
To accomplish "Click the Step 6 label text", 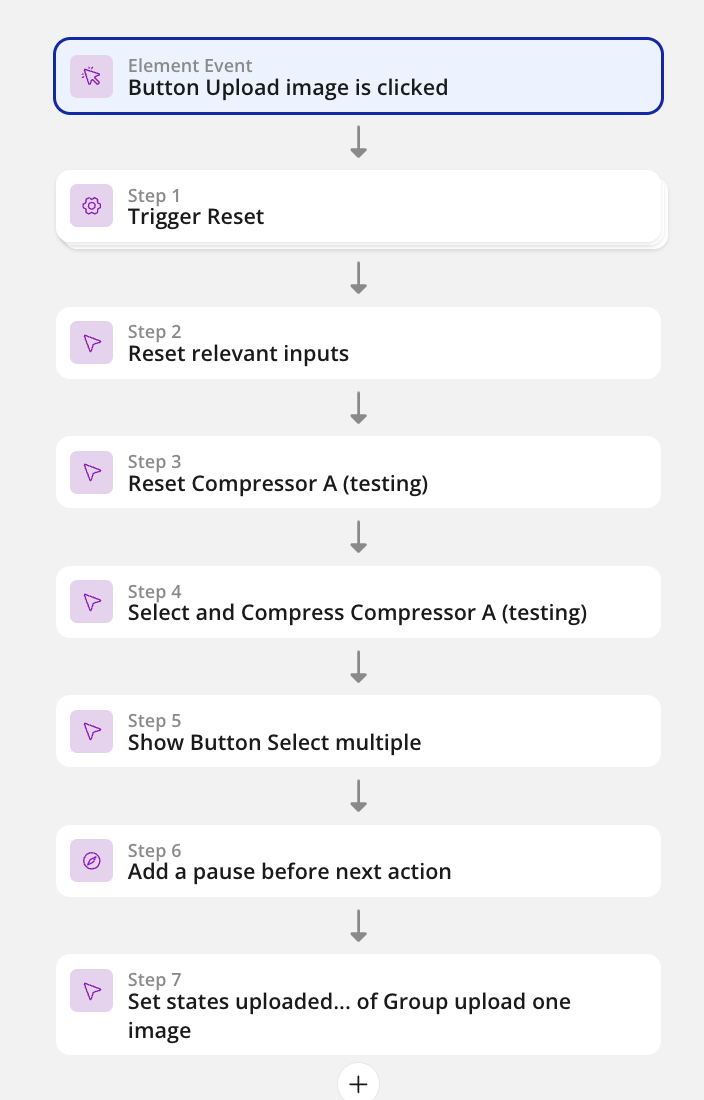I will pos(154,851).
